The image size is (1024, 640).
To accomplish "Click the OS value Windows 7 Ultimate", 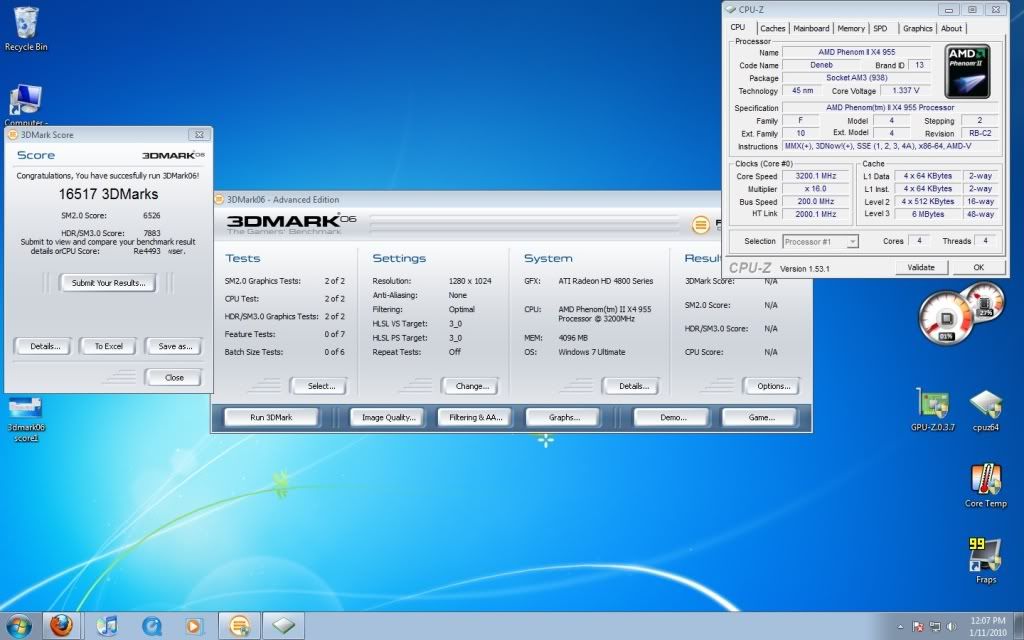I will tap(592, 352).
